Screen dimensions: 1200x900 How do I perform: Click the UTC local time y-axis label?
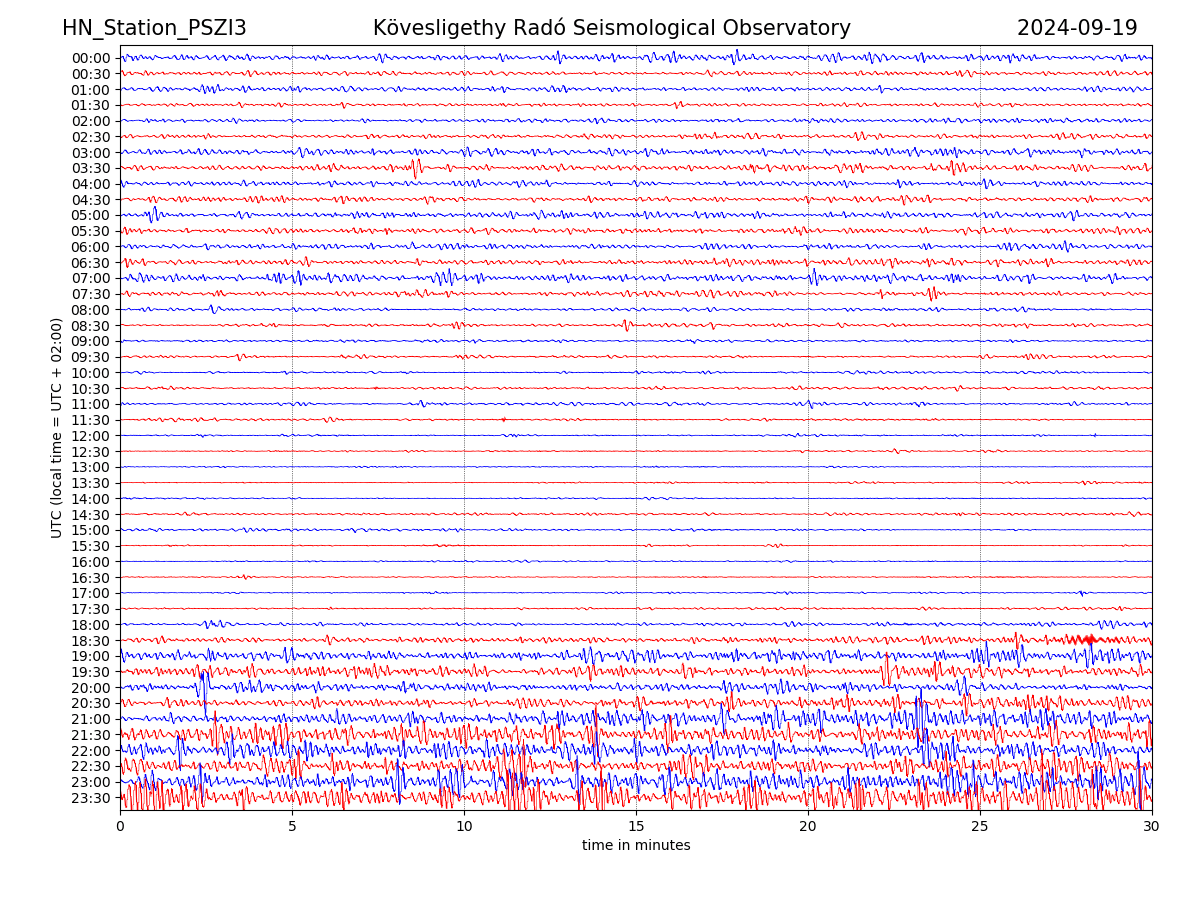pos(57,427)
